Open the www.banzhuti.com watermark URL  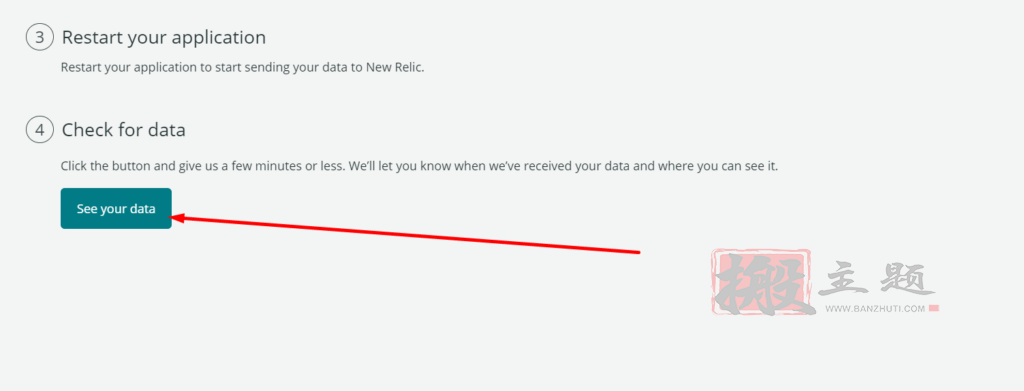click(x=875, y=309)
